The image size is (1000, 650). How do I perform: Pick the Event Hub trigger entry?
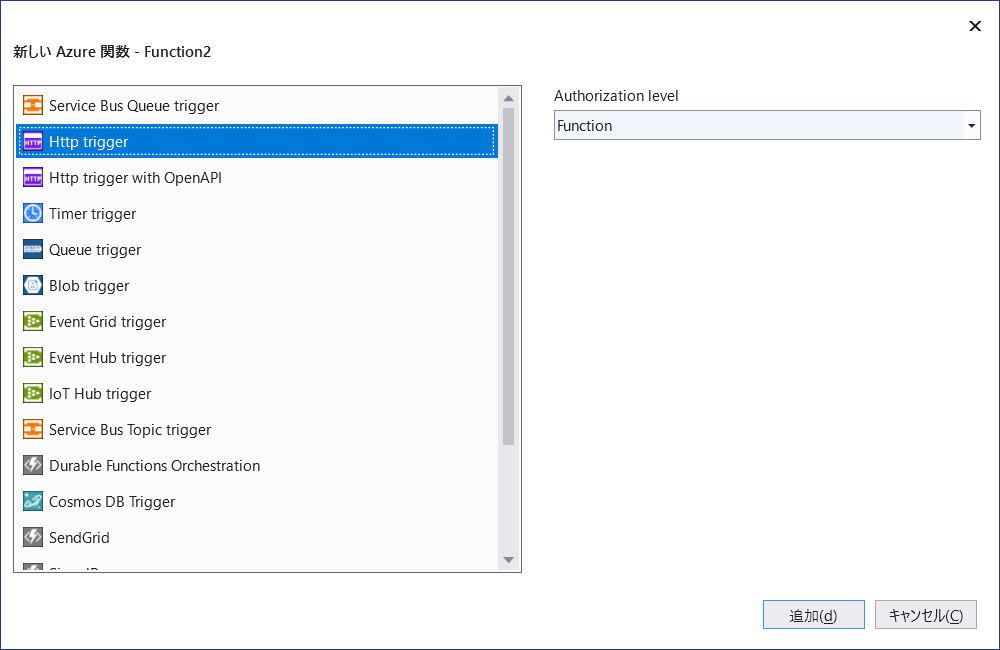[x=256, y=357]
